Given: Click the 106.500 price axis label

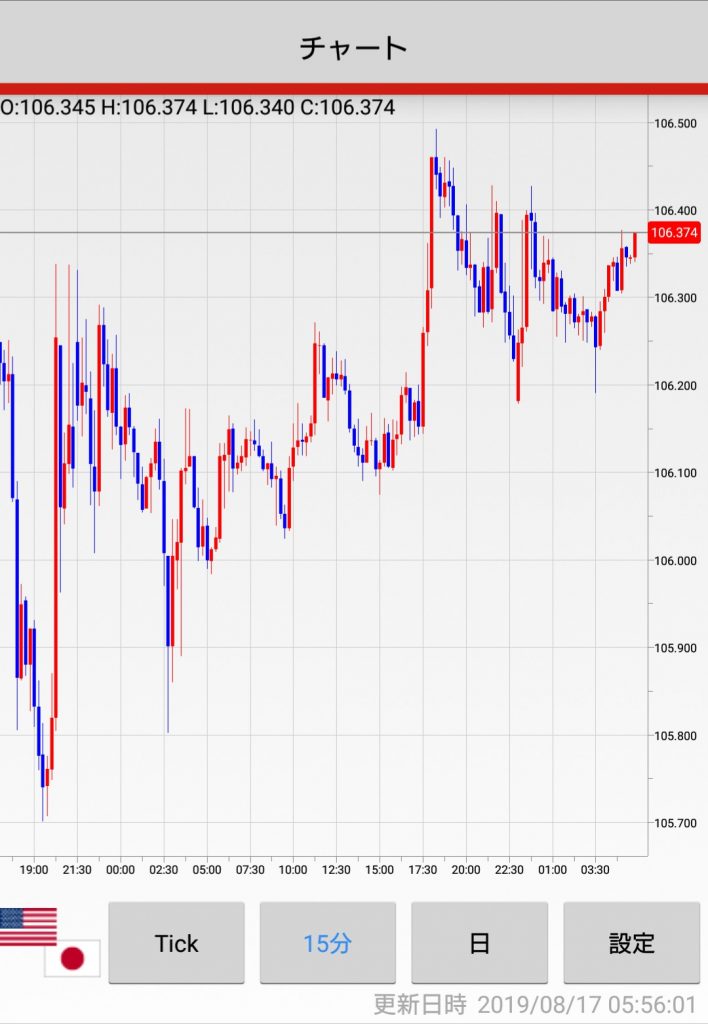Looking at the screenshot, I should pyautogui.click(x=675, y=123).
